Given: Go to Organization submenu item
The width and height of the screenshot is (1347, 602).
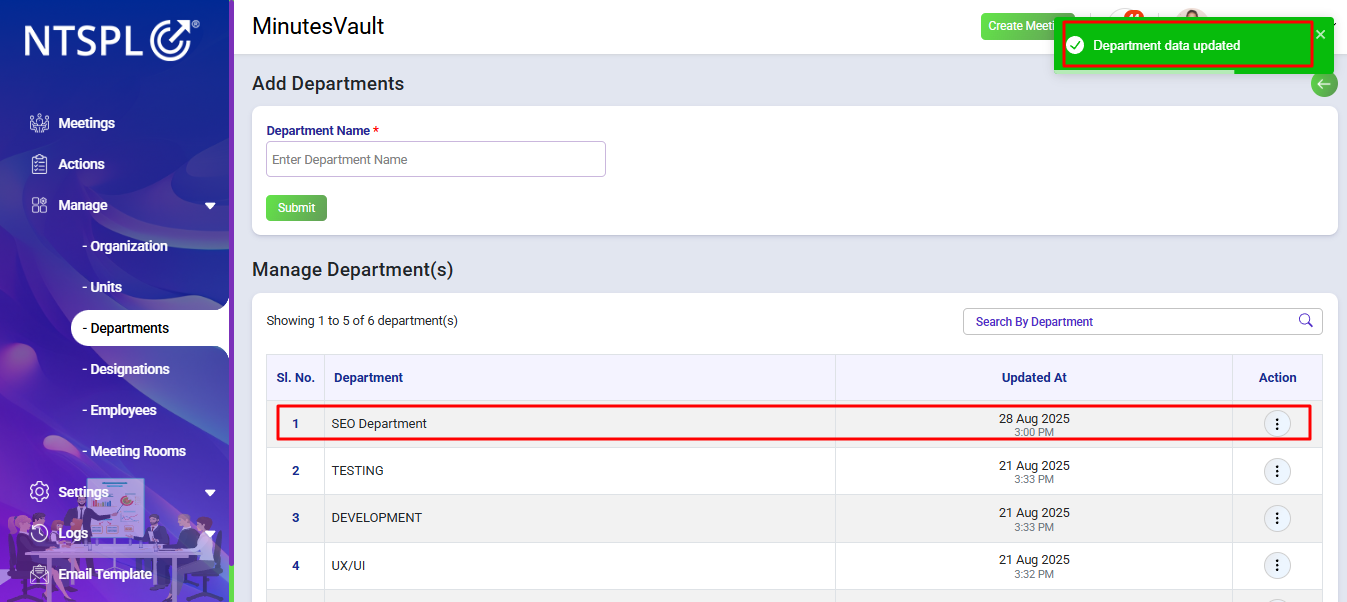Looking at the screenshot, I should 125,246.
